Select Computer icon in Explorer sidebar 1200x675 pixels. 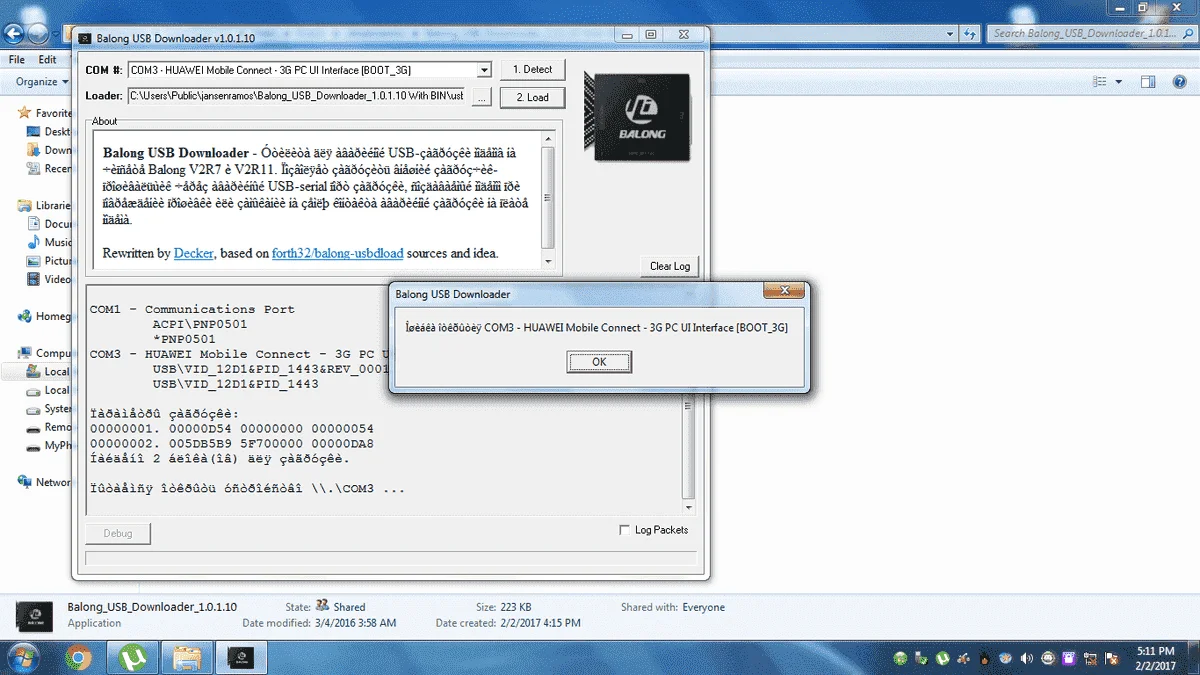click(25, 353)
